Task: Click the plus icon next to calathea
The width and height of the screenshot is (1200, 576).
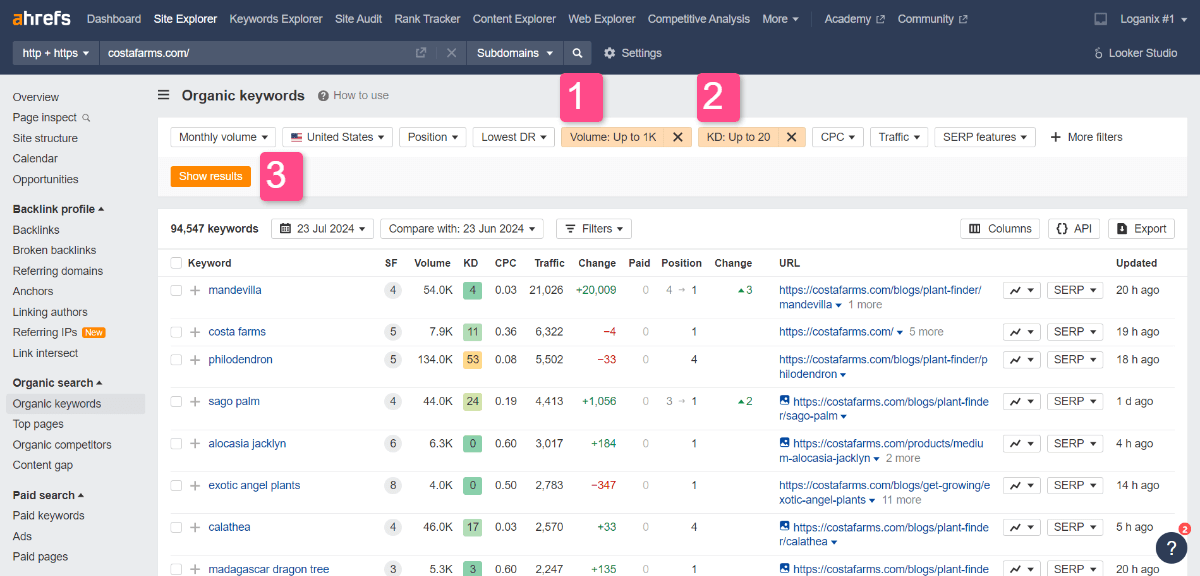Action: pos(195,528)
